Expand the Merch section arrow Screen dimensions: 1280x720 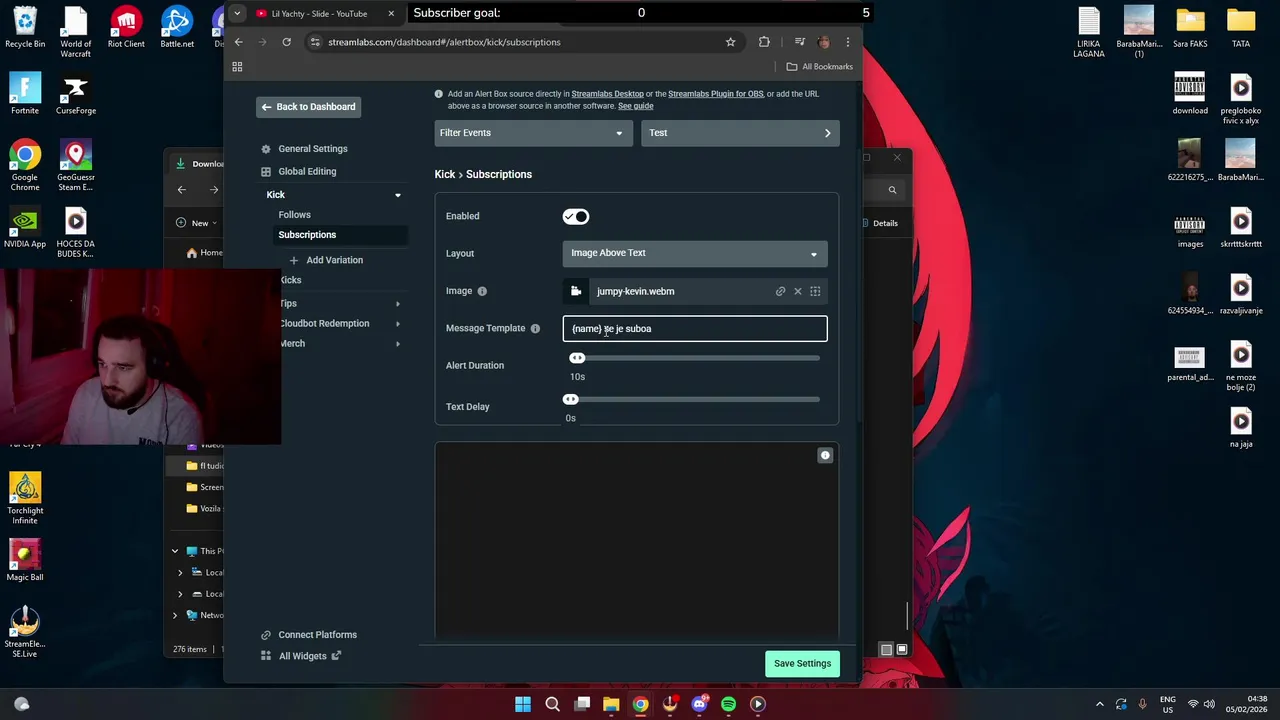(x=397, y=343)
